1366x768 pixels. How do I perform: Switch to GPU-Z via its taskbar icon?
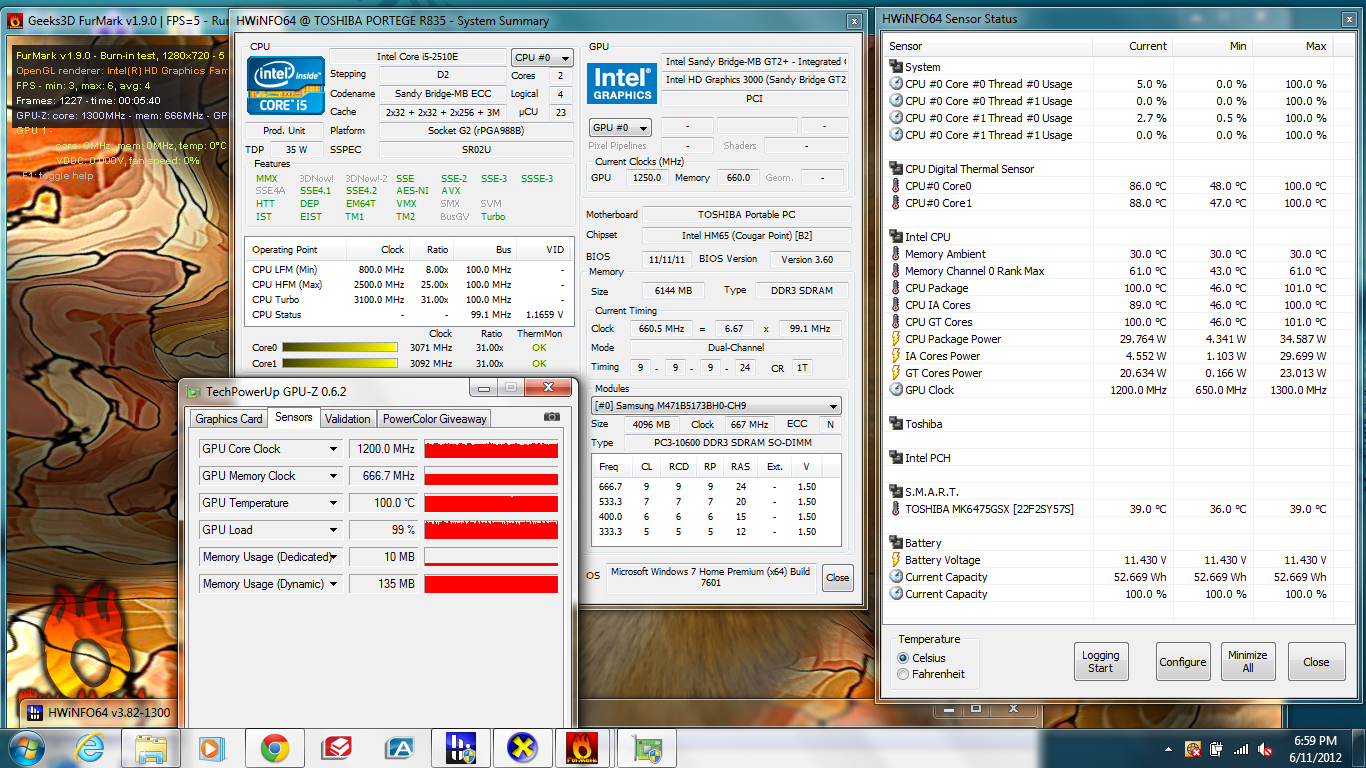click(646, 747)
